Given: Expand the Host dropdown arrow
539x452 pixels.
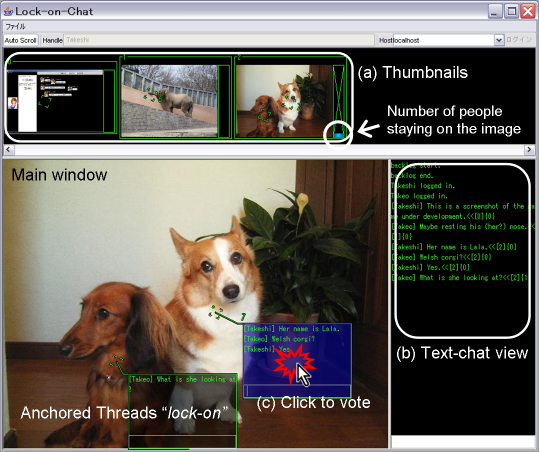Looking at the screenshot, I should click(499, 40).
